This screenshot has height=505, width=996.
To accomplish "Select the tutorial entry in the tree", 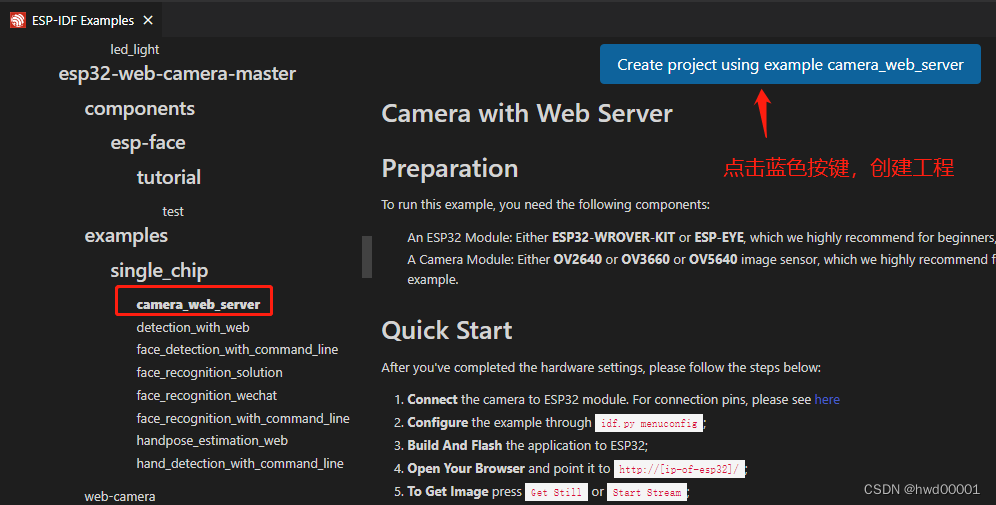I will (x=169, y=177).
